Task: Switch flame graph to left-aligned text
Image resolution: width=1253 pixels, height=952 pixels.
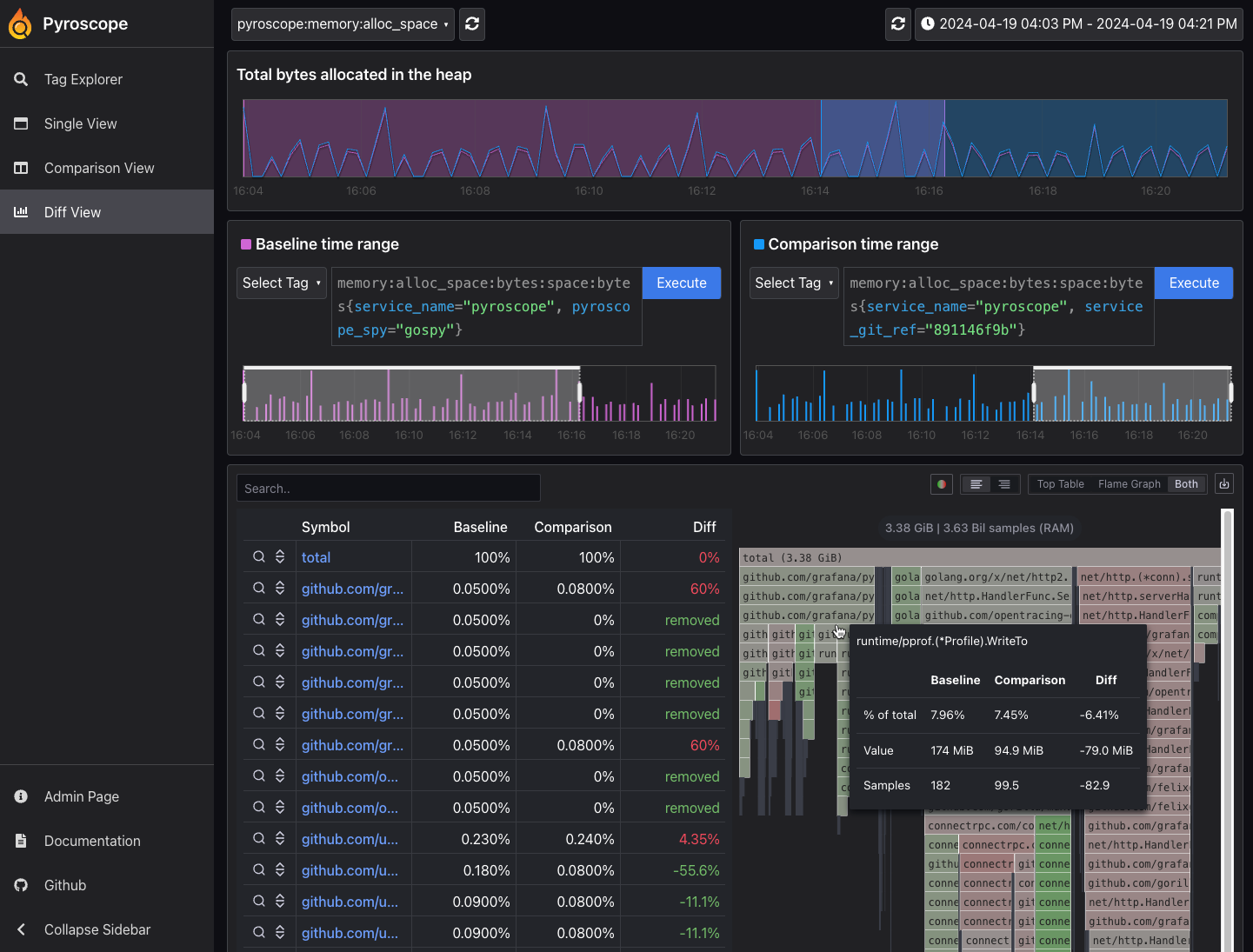Action: click(x=976, y=484)
